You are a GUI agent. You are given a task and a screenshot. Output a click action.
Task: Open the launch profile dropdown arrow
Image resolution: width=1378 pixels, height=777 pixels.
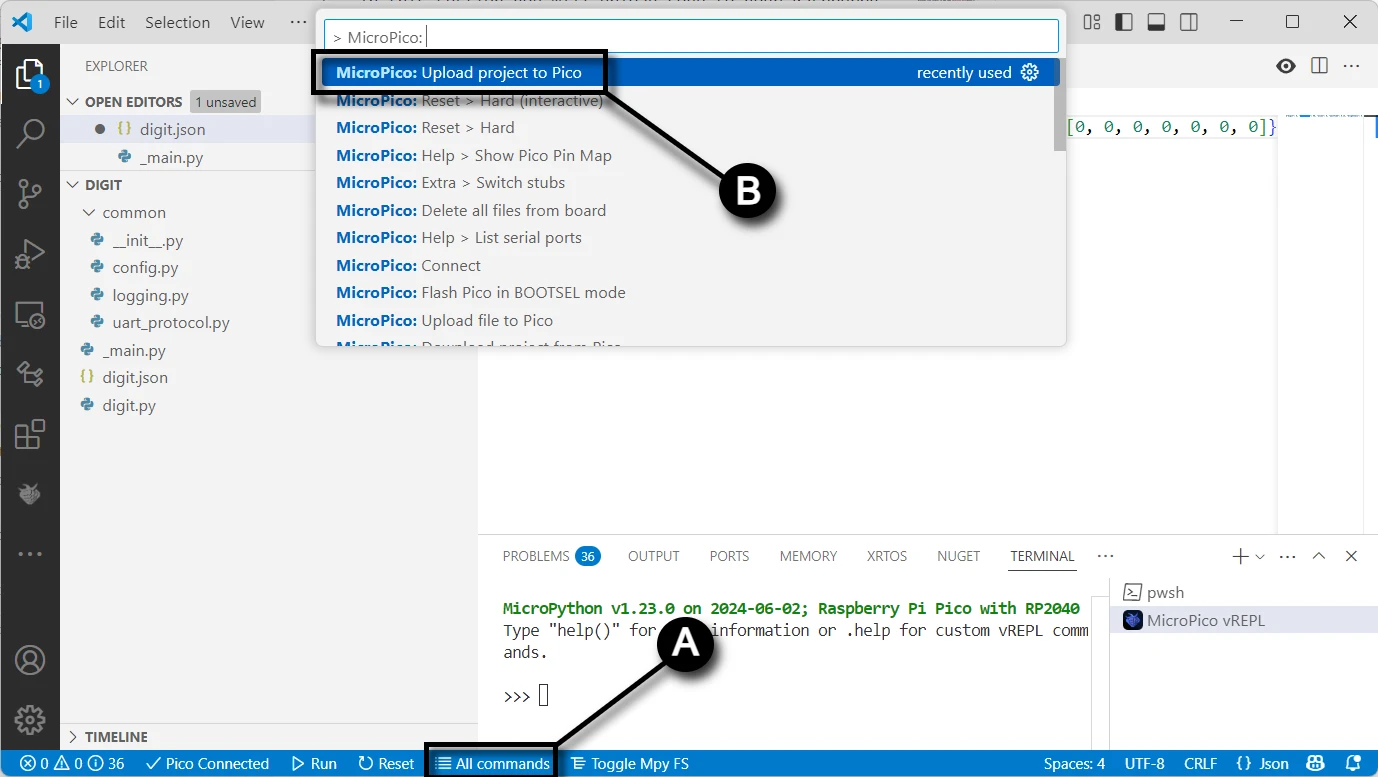1260,556
